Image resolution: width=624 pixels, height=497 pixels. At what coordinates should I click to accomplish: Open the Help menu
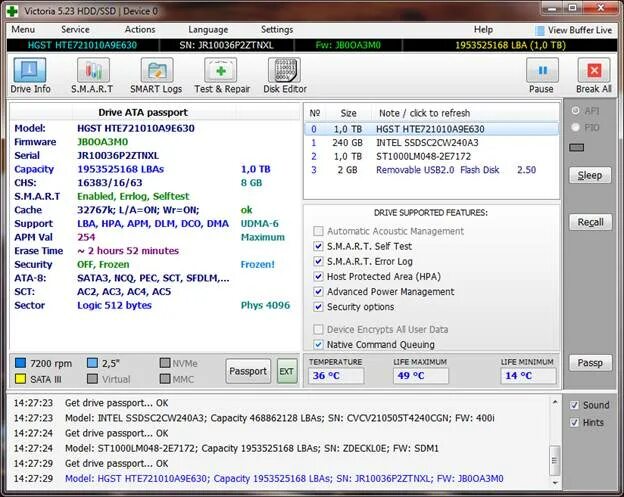483,29
